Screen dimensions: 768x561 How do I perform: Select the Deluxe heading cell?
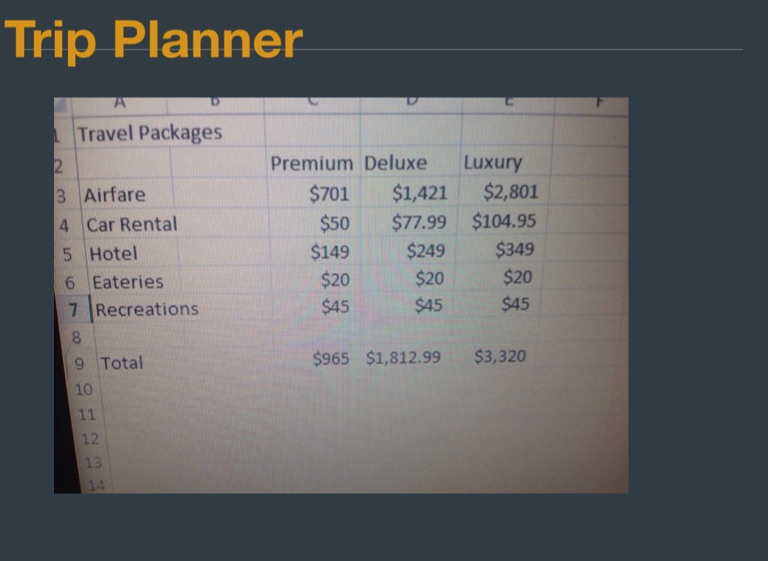[396, 163]
